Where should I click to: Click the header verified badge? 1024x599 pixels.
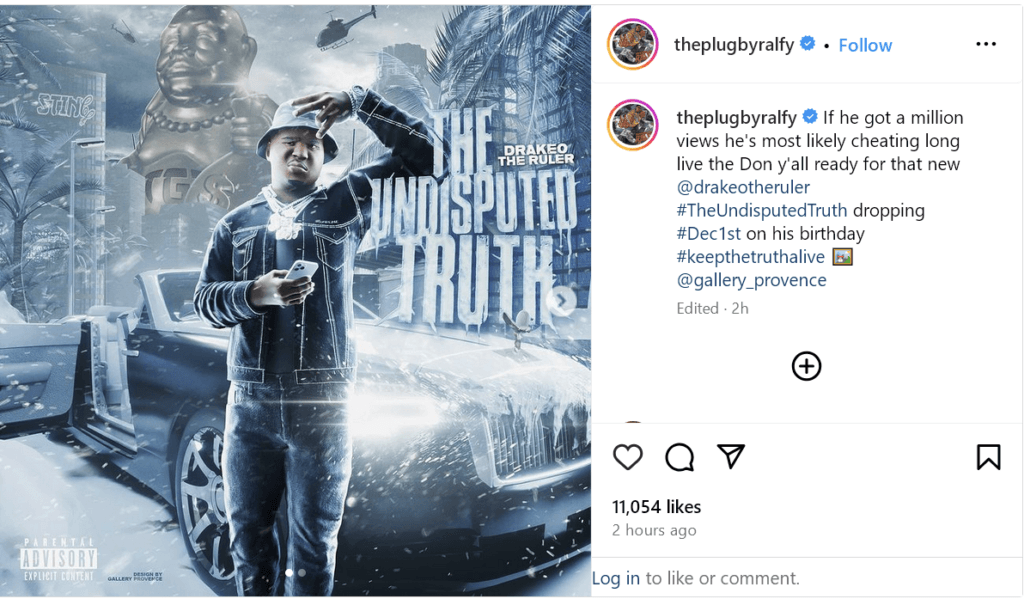[x=808, y=43]
